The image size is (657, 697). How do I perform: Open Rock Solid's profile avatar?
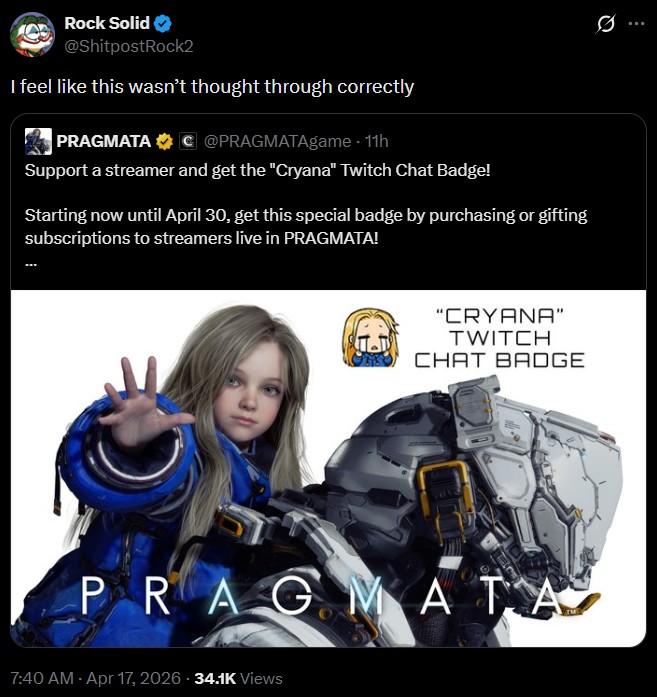tap(32, 35)
